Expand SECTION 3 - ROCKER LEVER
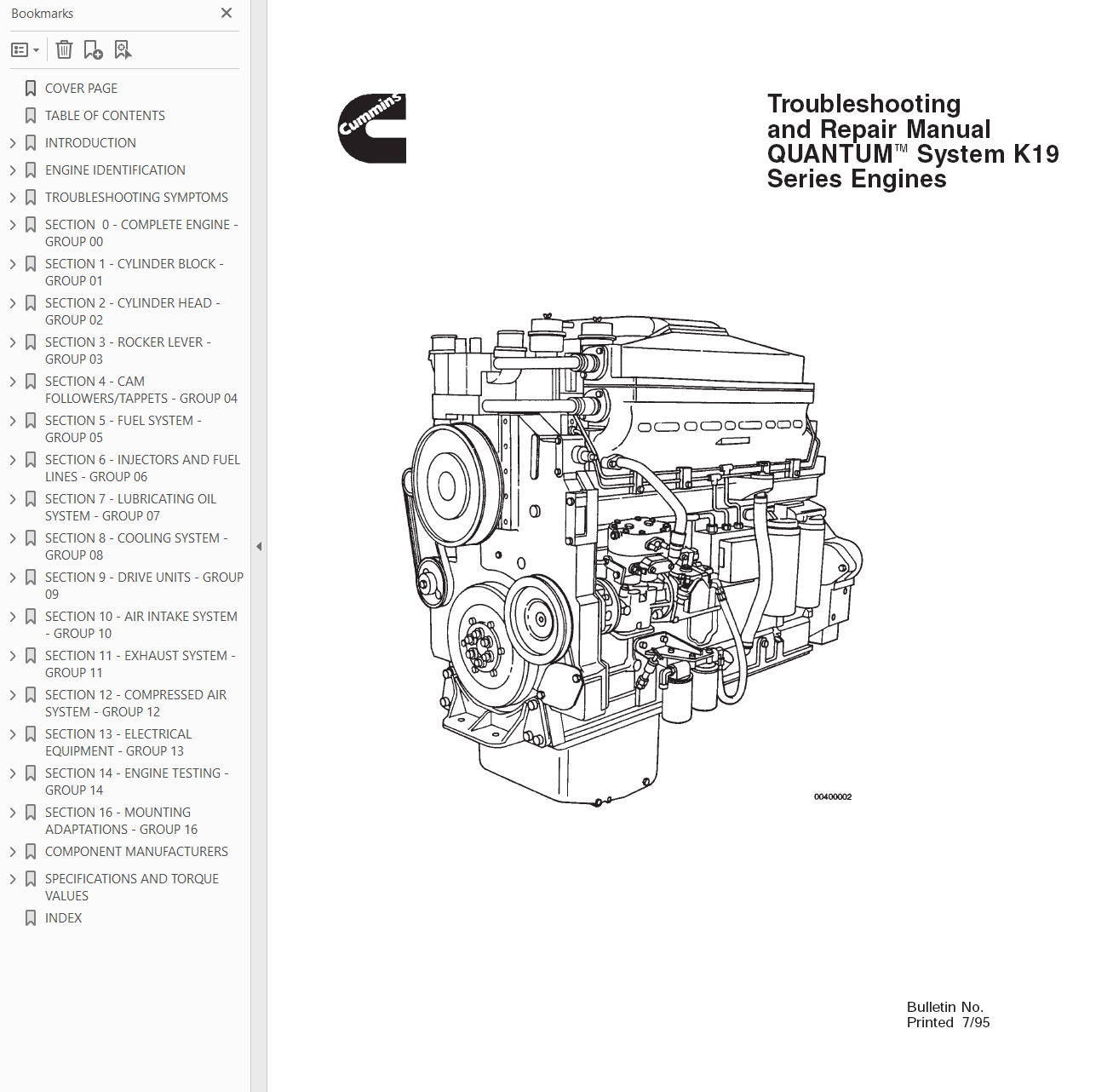 pos(13,342)
